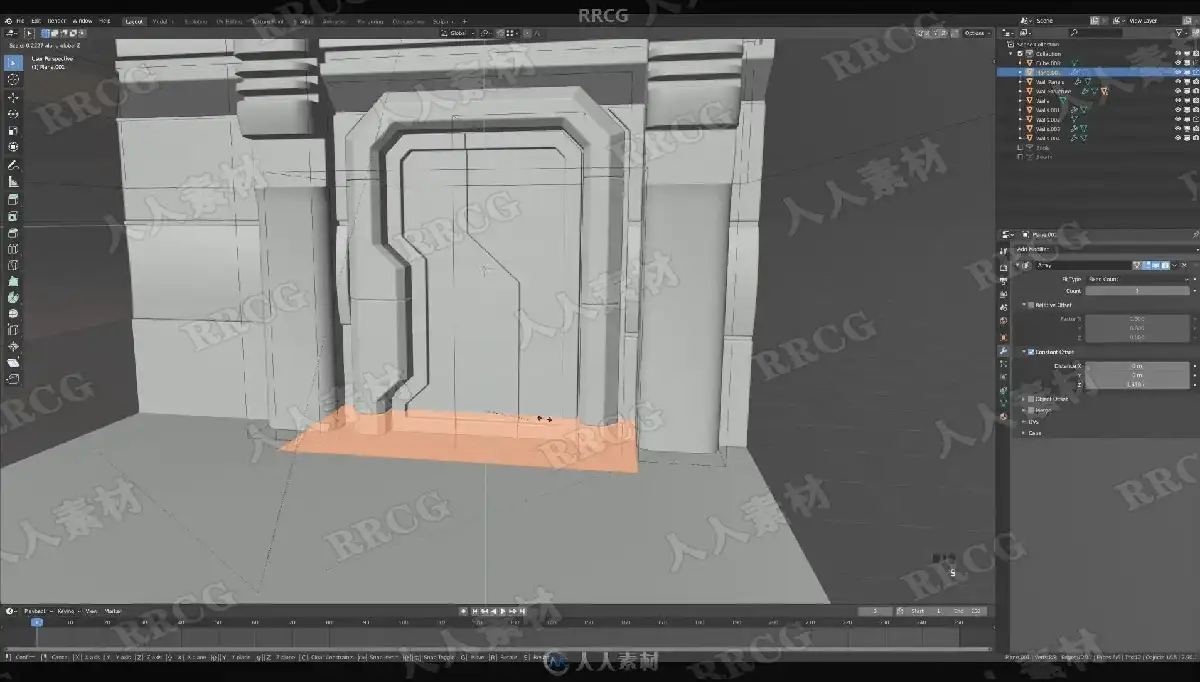The image size is (1200, 682).
Task: Select the Measure tool
Action: coord(13,181)
